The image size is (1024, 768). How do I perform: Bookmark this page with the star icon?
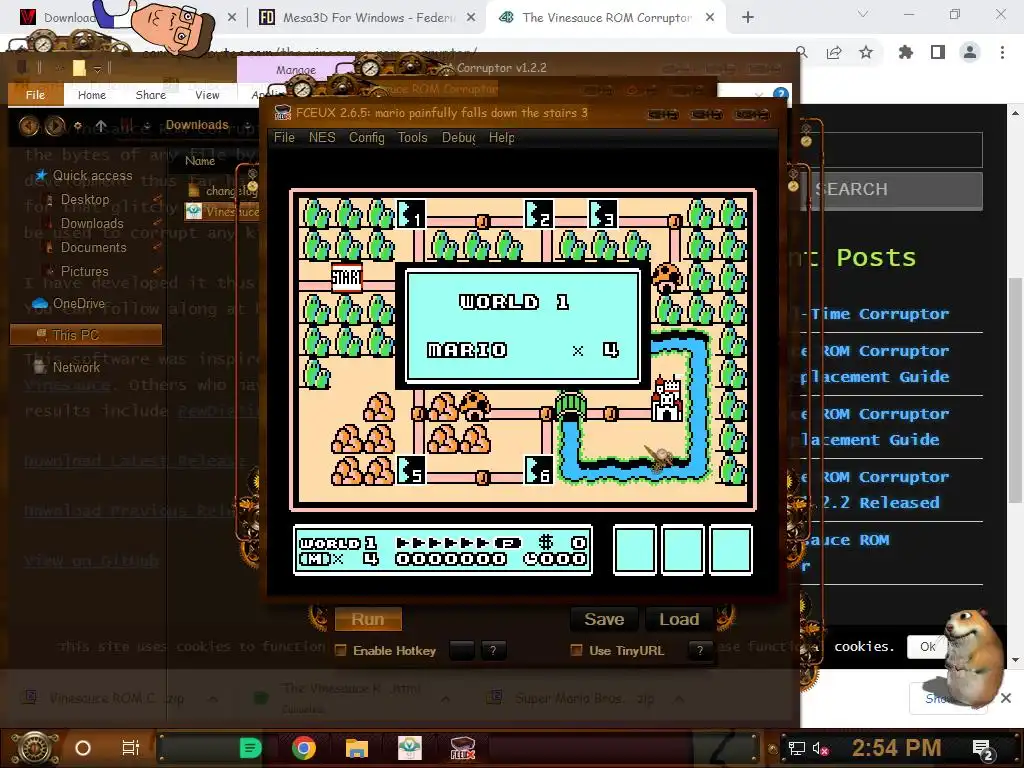866,52
